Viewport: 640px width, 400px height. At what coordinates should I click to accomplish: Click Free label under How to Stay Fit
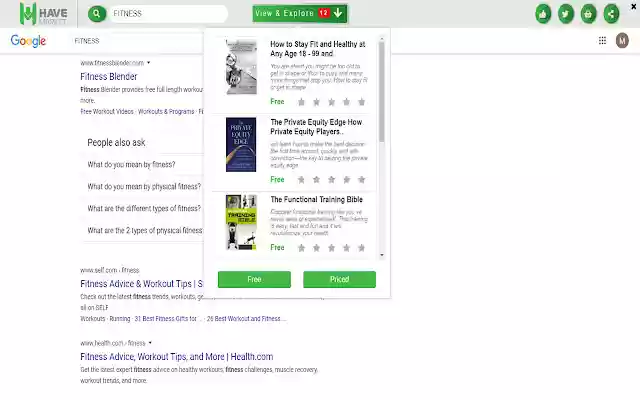pyautogui.click(x=277, y=101)
